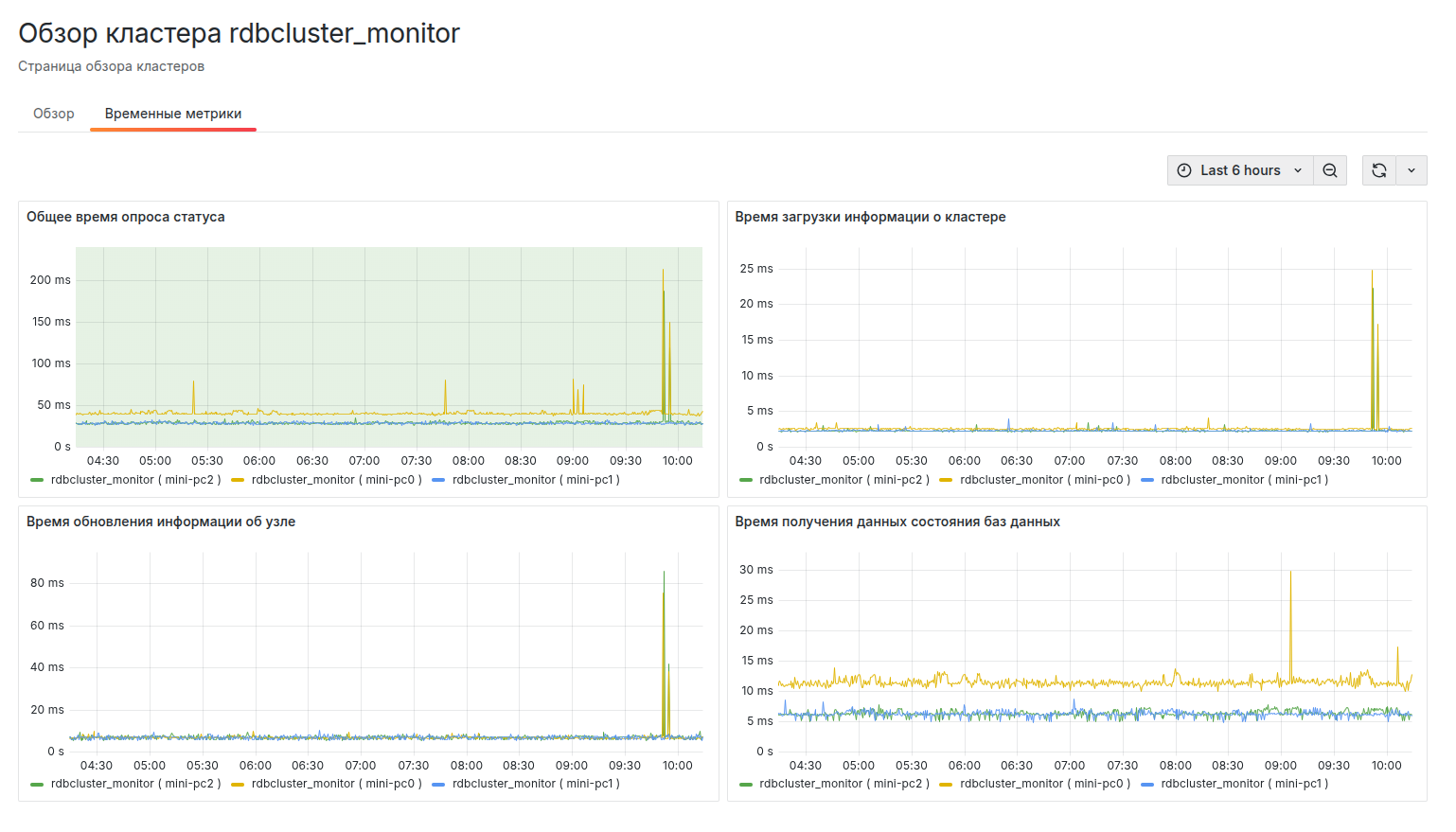Click the zoom out time range magnifier icon
Screen dimensions: 1456x832
pos(1329,169)
